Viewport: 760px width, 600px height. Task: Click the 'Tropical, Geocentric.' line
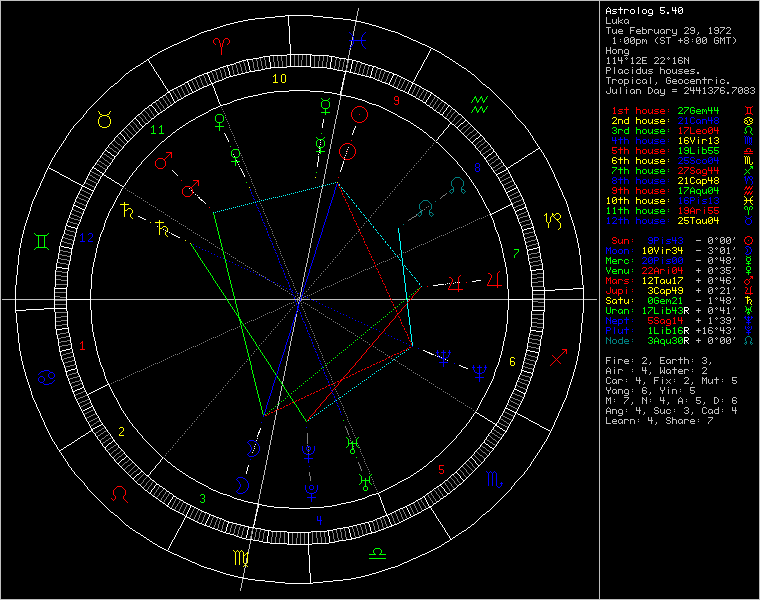[x=668, y=80]
